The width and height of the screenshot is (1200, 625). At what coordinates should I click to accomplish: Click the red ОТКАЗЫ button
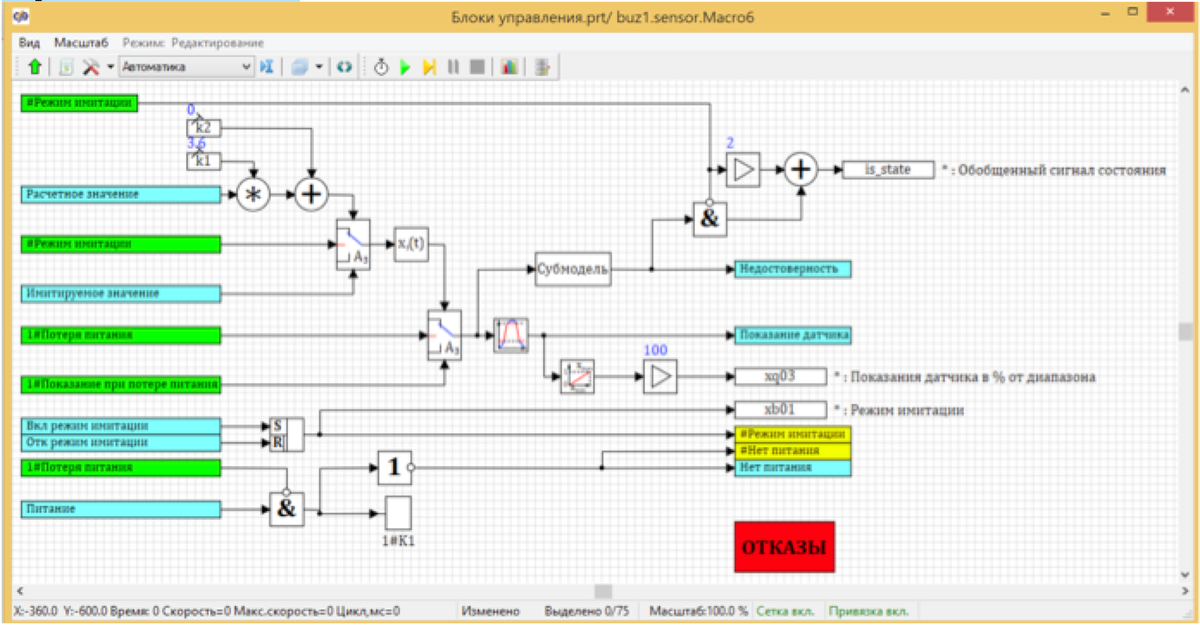[784, 547]
